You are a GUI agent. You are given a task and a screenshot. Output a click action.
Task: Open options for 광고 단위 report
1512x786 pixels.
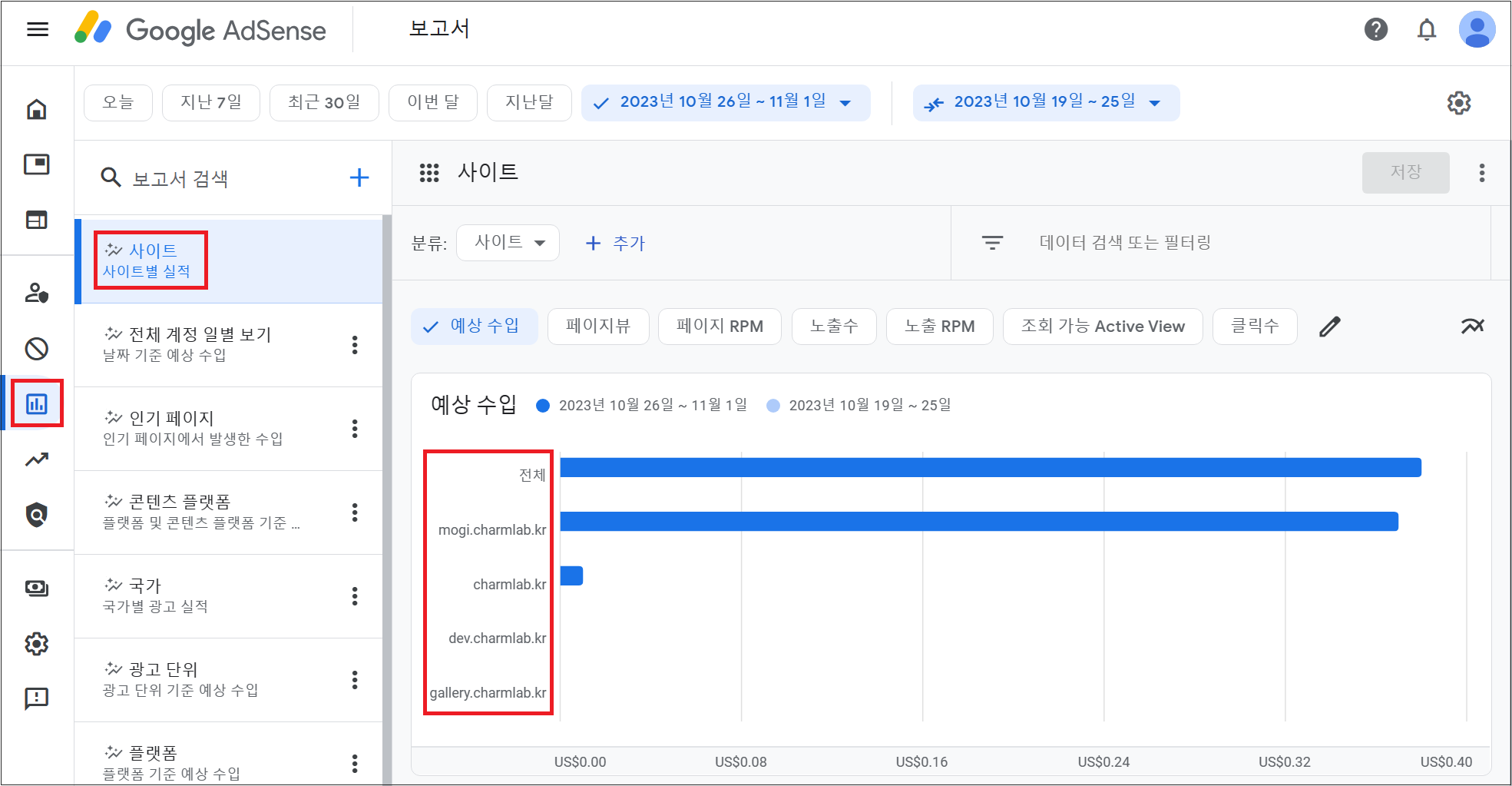tap(355, 680)
